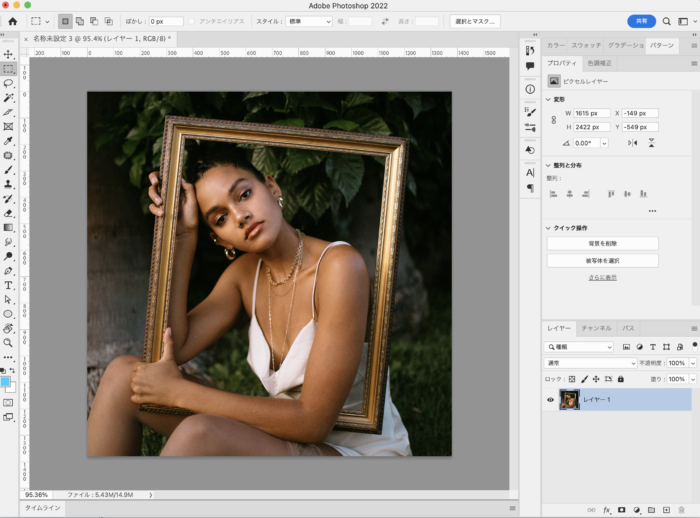Open the スタイル dropdown

pos(309,21)
